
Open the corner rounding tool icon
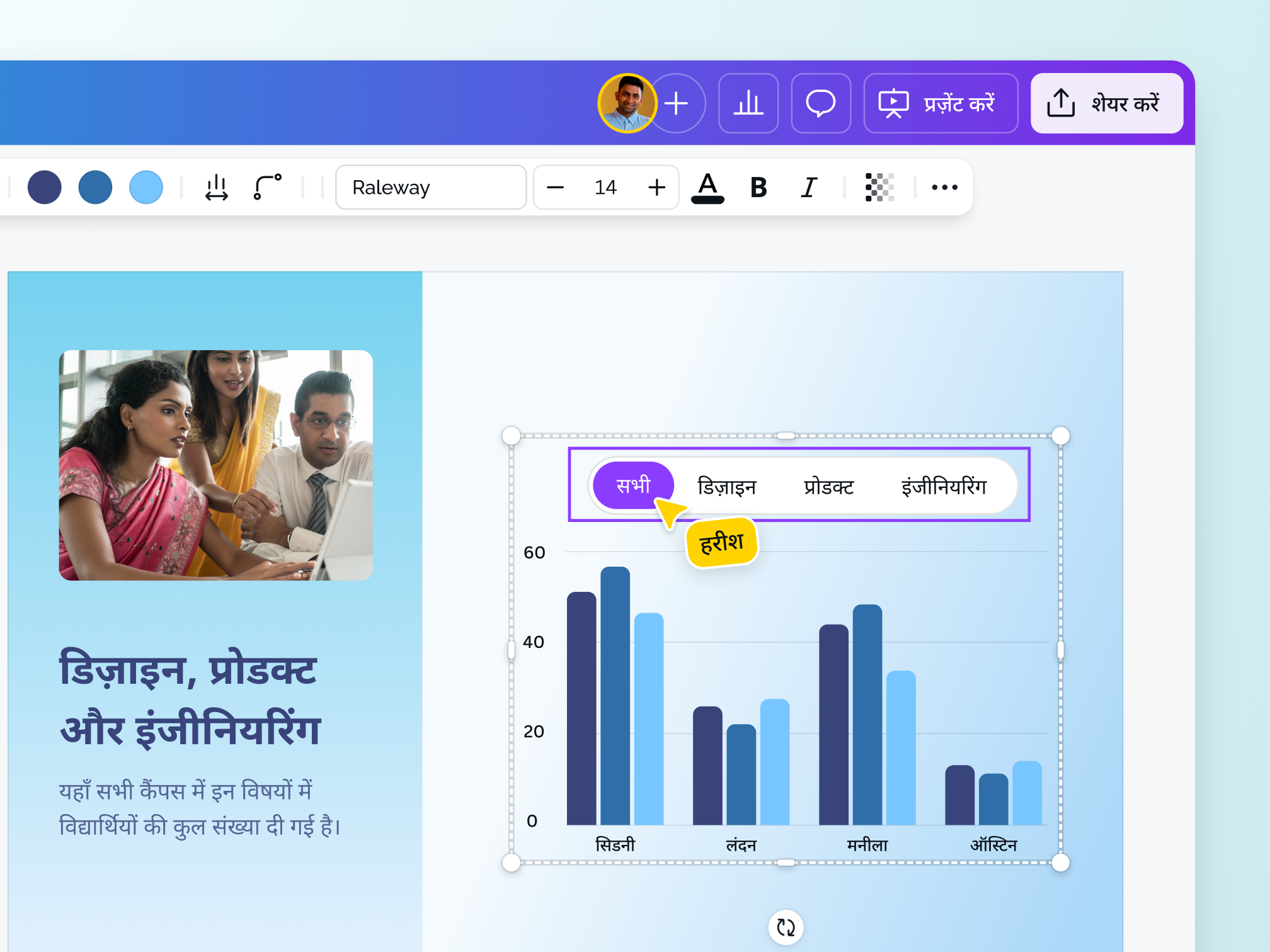[267, 187]
